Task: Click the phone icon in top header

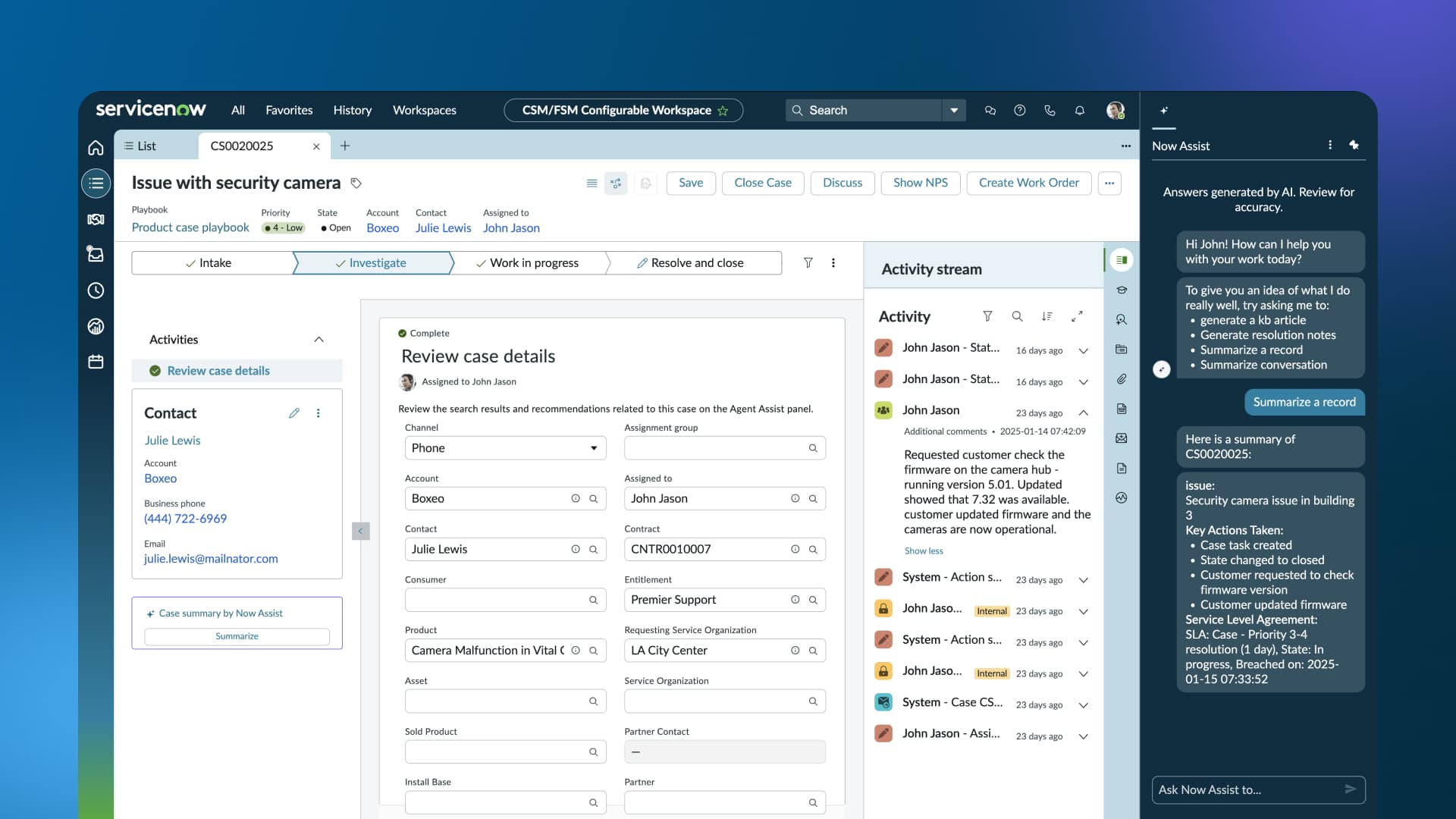Action: coord(1050,110)
